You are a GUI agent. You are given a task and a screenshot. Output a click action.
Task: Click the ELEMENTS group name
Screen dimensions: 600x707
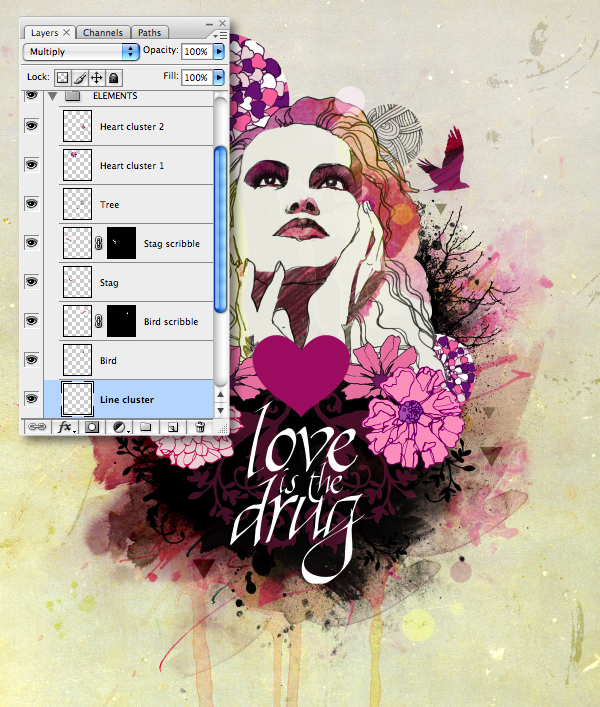(x=115, y=96)
